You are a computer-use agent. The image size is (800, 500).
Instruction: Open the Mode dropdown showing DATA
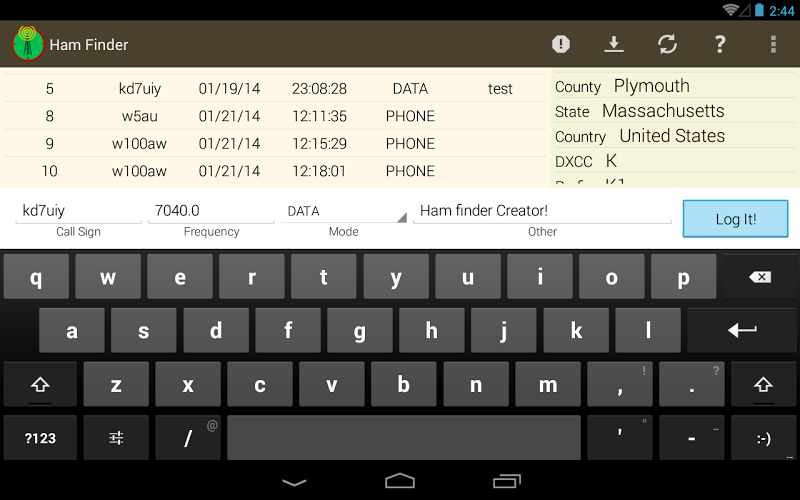tap(343, 211)
